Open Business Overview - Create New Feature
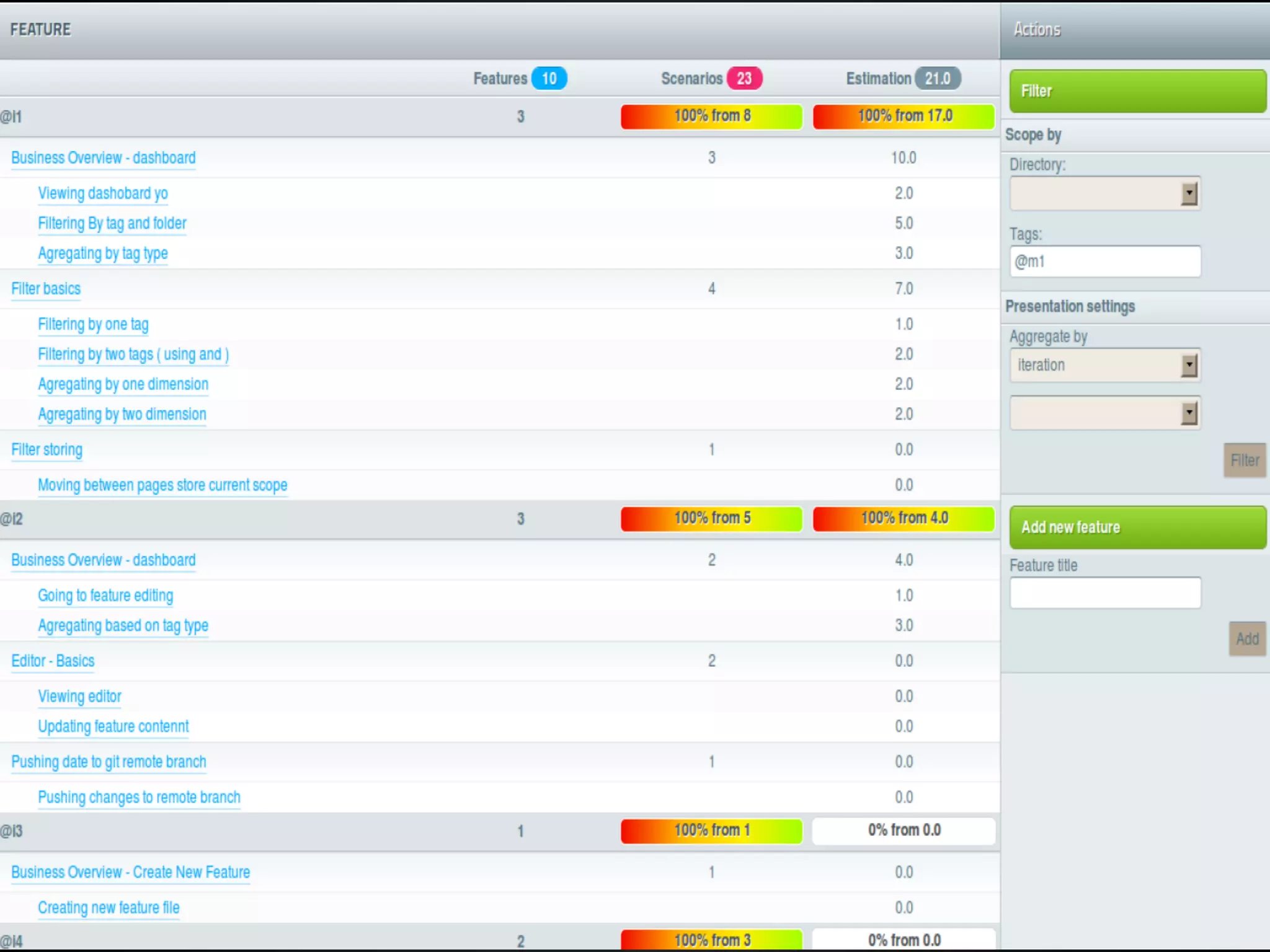Screen dimensions: 1270x952 [130, 873]
